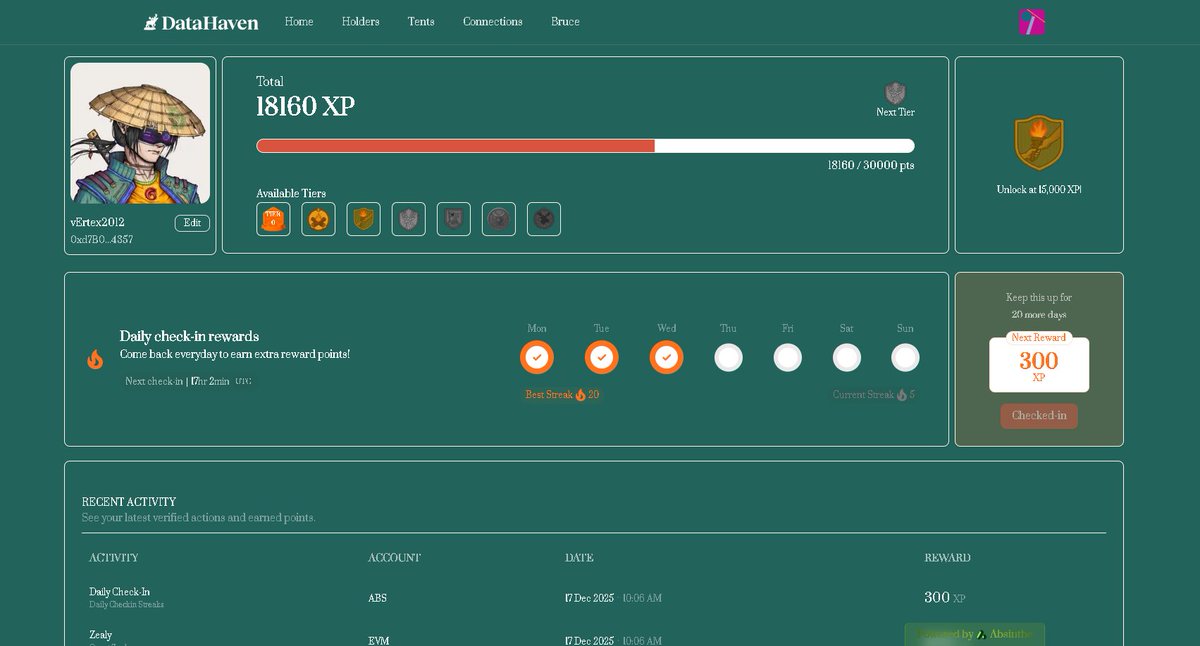1200x646 pixels.
Task: Click the Next Tier shield badge
Action: (895, 93)
